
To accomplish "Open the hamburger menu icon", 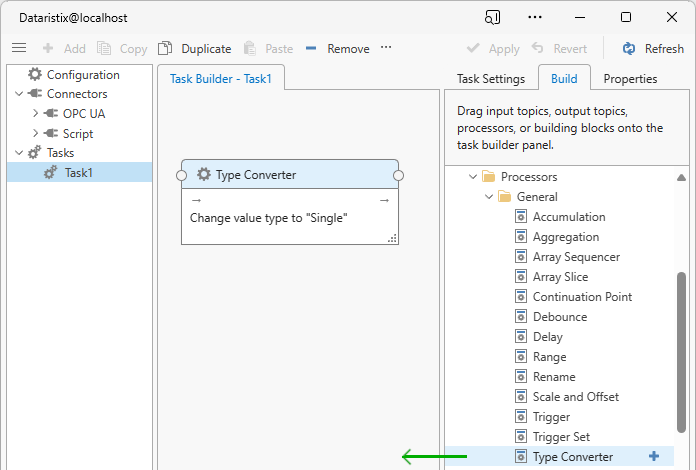I will 19,48.
